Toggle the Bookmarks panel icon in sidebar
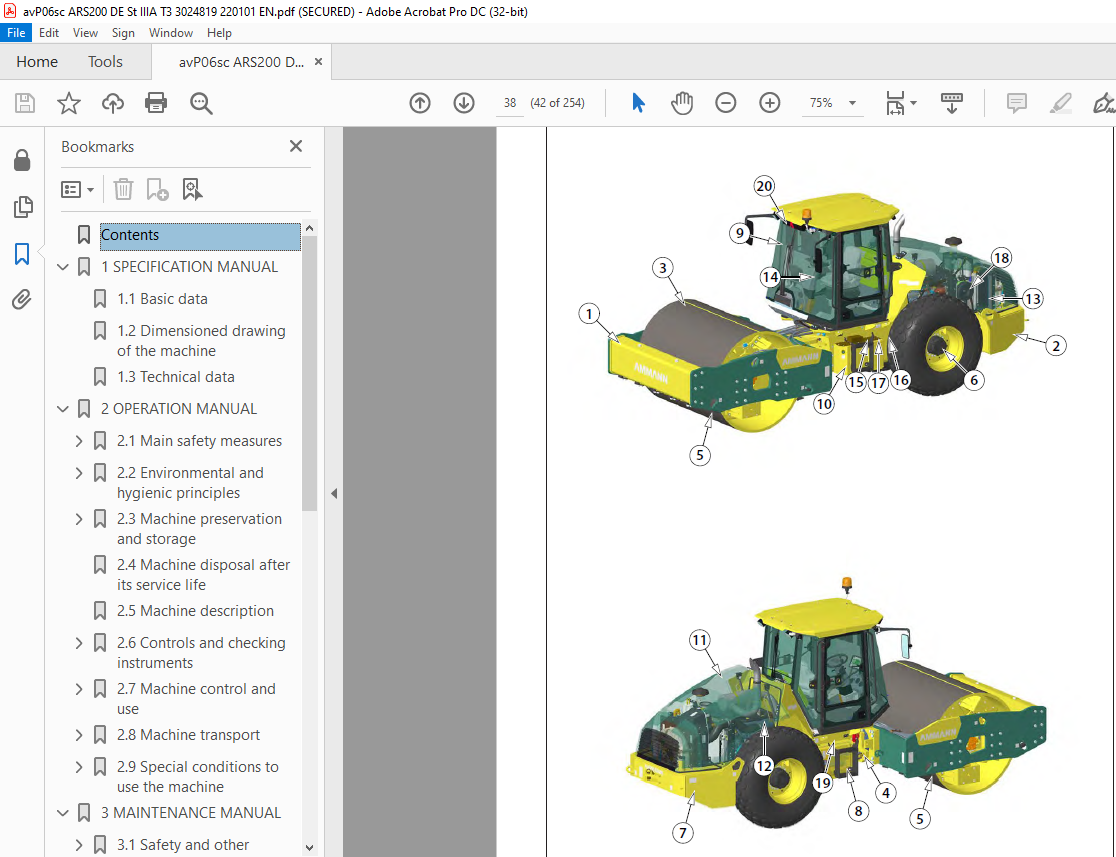Viewport: 1116px width, 857px height. click(22, 253)
